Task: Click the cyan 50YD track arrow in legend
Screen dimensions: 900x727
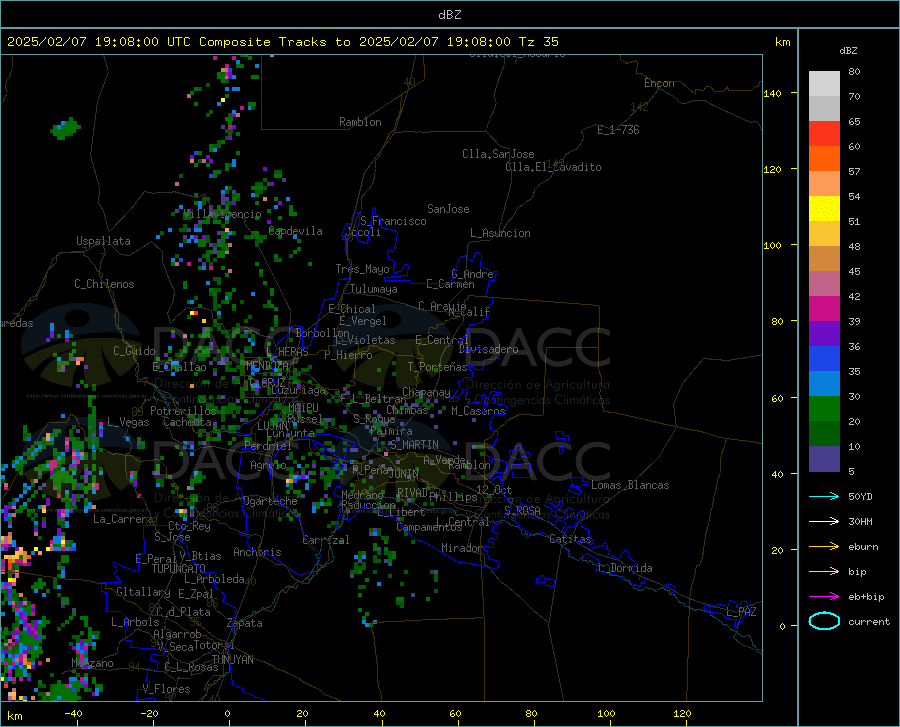Action: coord(824,496)
